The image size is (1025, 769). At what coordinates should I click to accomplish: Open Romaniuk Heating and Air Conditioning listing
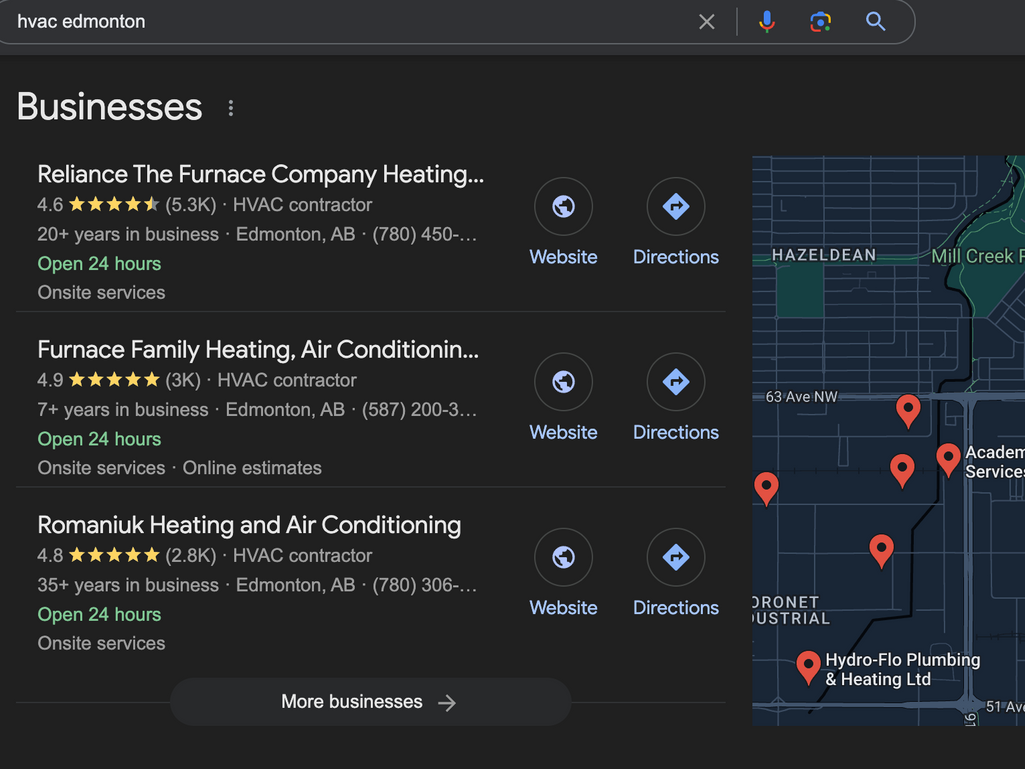click(x=249, y=525)
